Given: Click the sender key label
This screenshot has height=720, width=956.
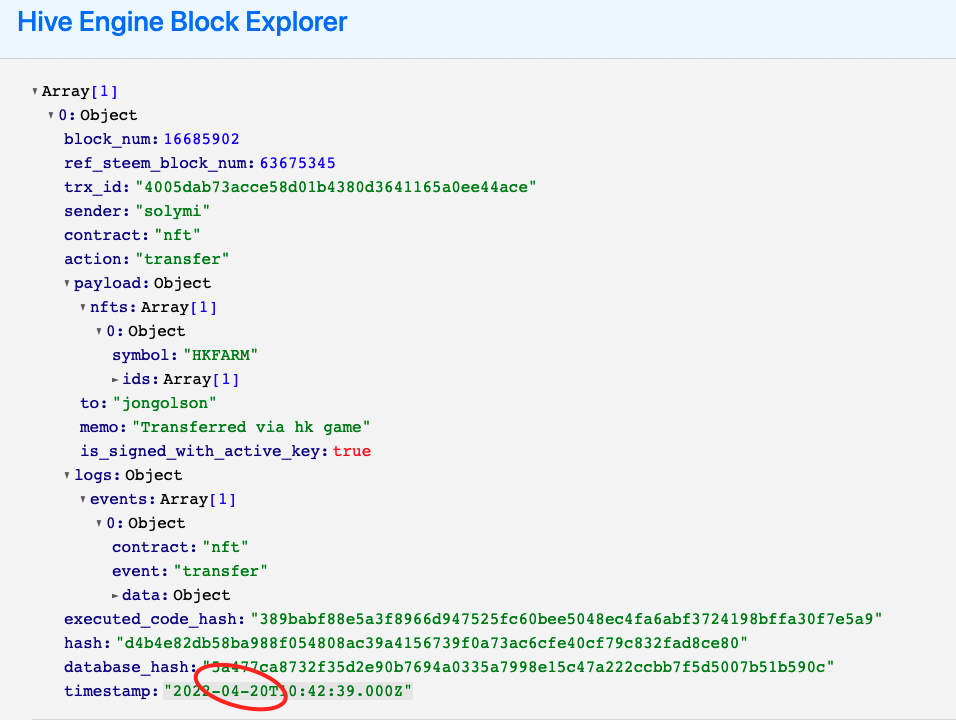Looking at the screenshot, I should coord(97,211).
